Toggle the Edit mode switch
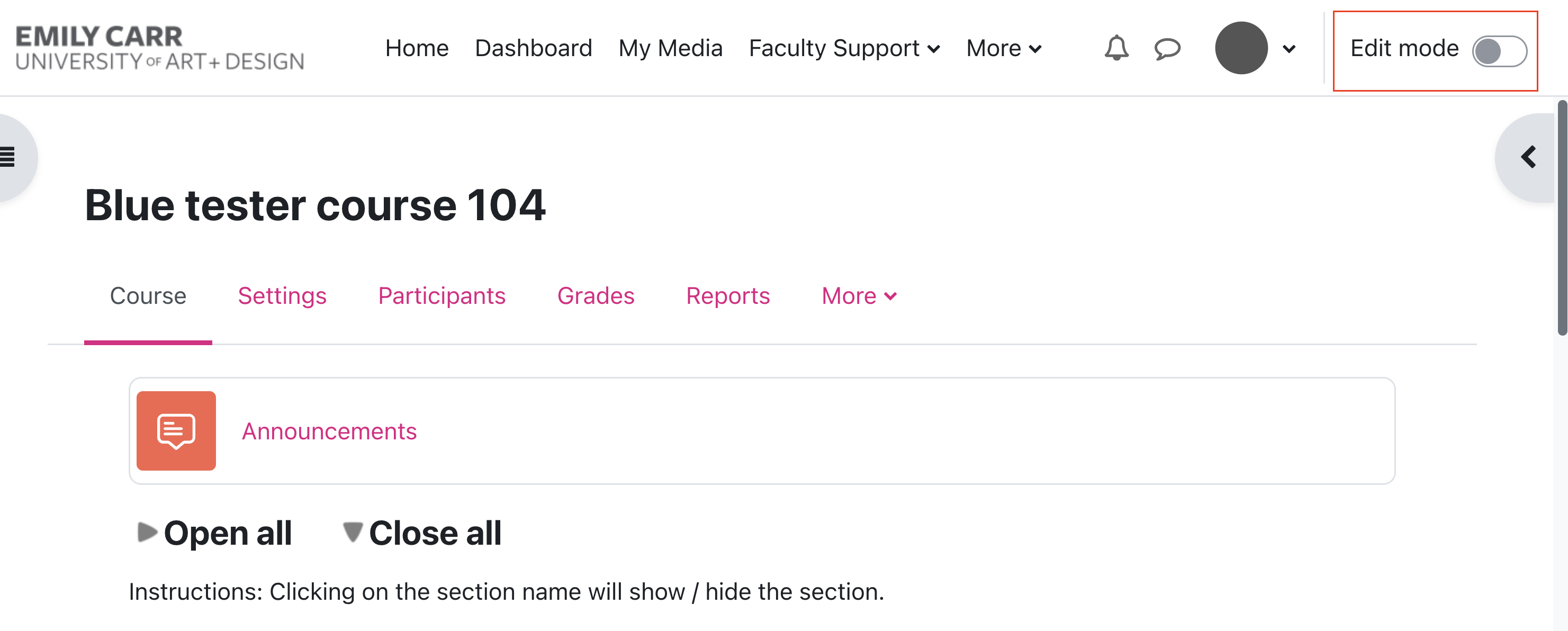The width and height of the screenshot is (1568, 631). (1499, 50)
